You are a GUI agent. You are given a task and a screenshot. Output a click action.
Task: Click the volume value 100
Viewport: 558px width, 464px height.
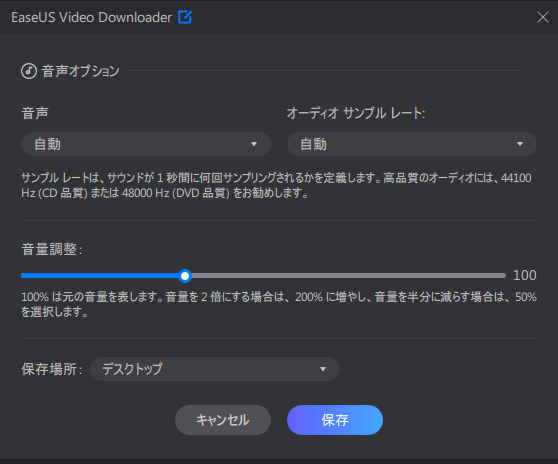(525, 275)
